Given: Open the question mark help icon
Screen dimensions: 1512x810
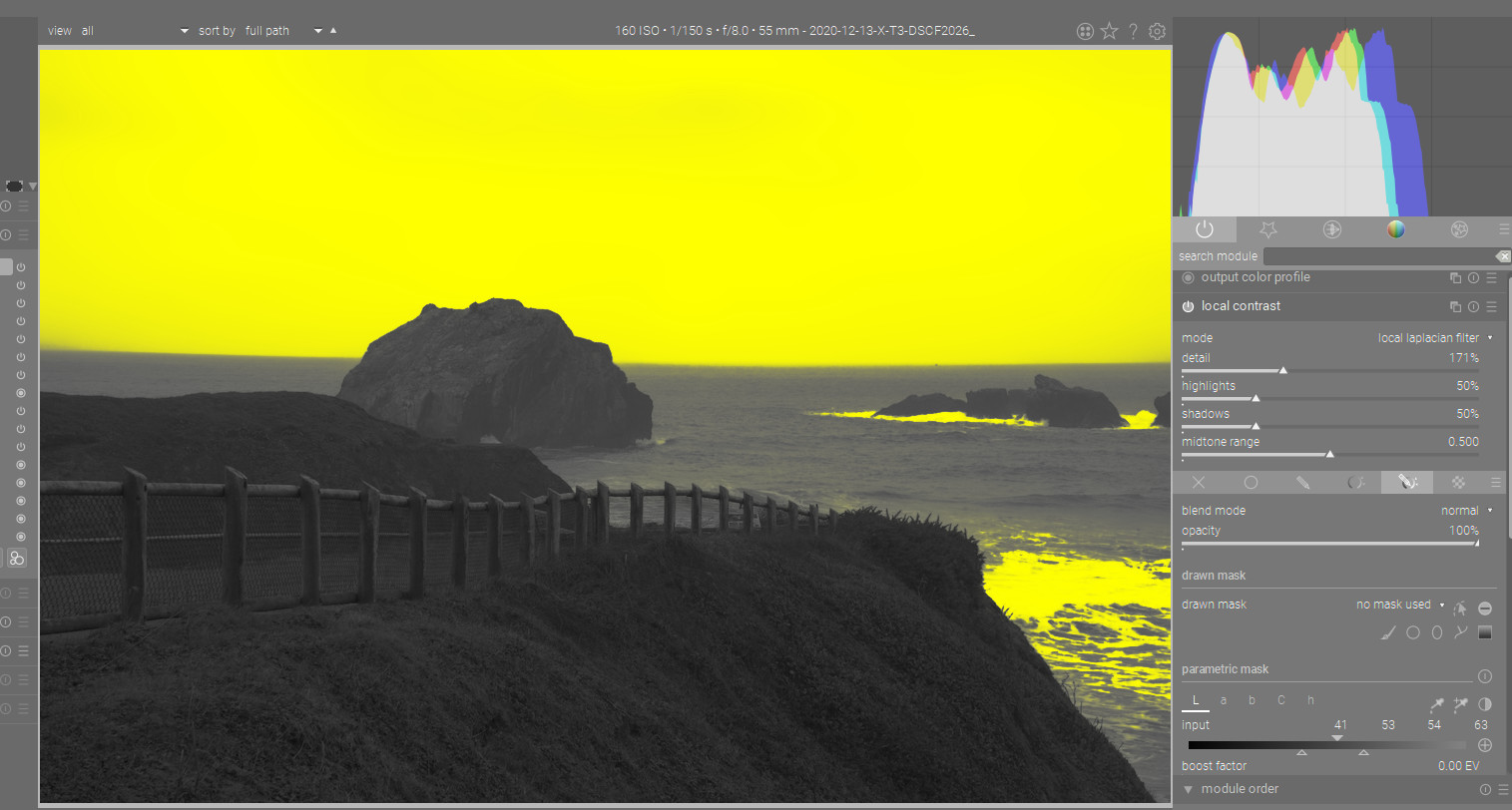Looking at the screenshot, I should coord(1133,31).
